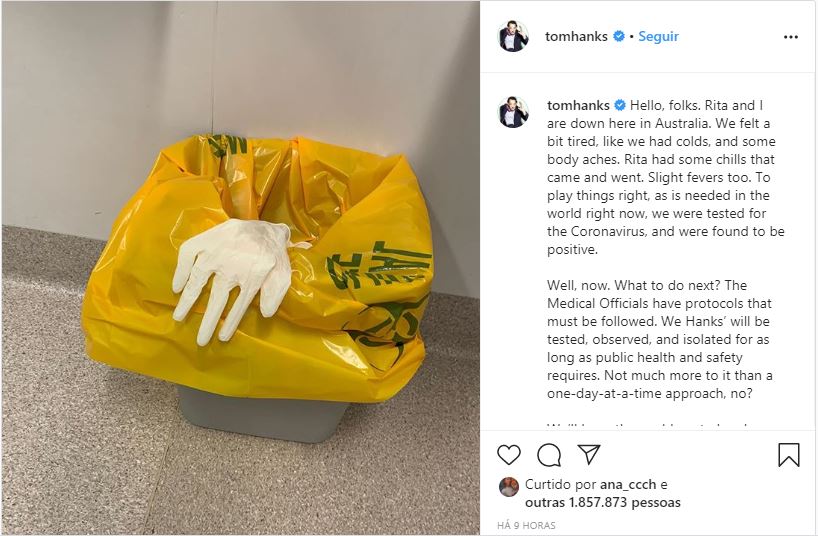Click verified badge next to caption username
Viewport: 818px width, 536px height.
(620, 105)
